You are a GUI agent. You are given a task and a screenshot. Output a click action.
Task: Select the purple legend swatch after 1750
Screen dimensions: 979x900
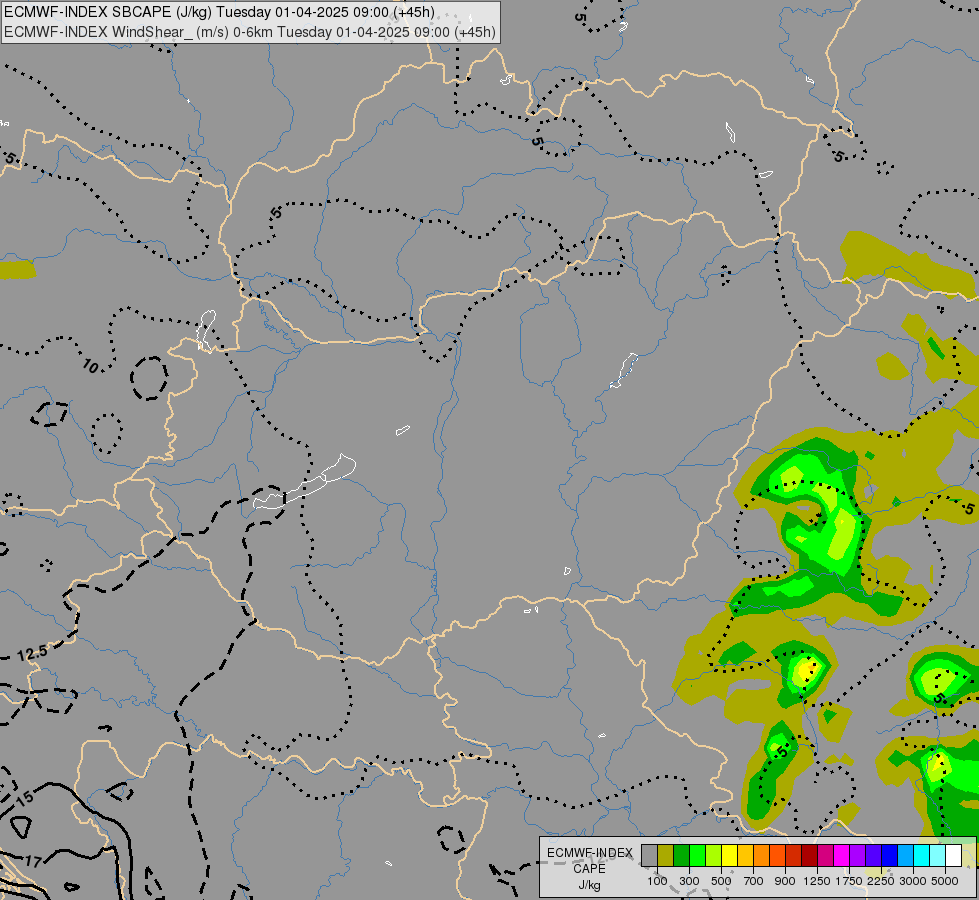tap(857, 855)
